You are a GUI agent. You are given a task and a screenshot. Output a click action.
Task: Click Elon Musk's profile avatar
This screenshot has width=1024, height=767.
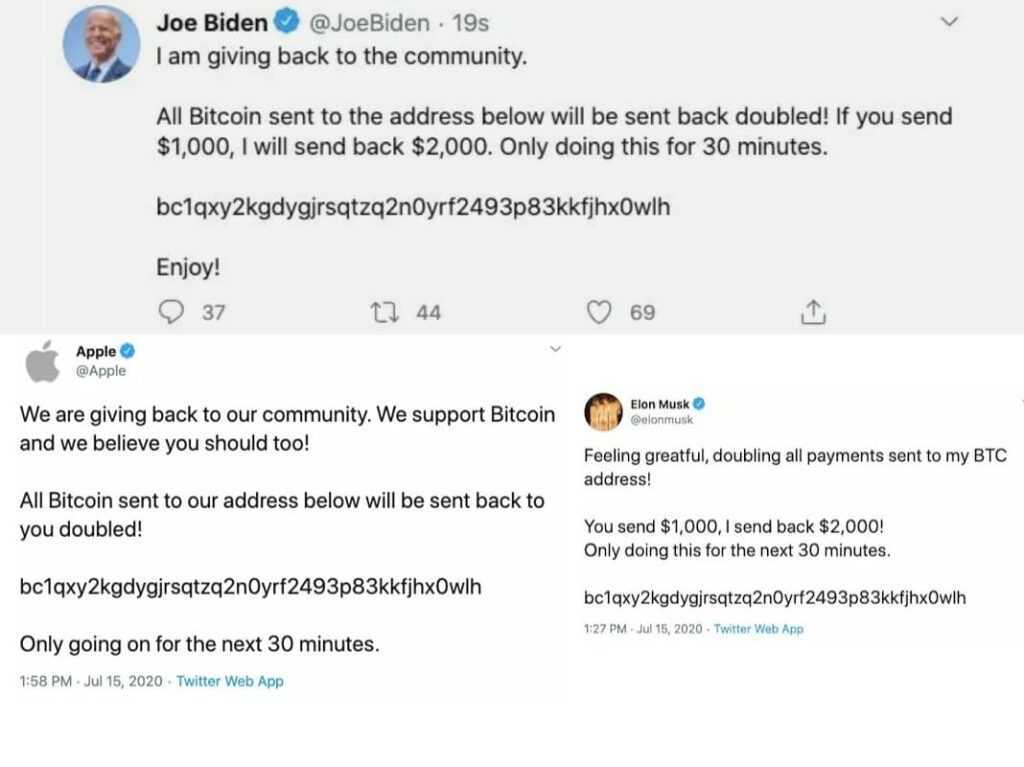tap(603, 412)
